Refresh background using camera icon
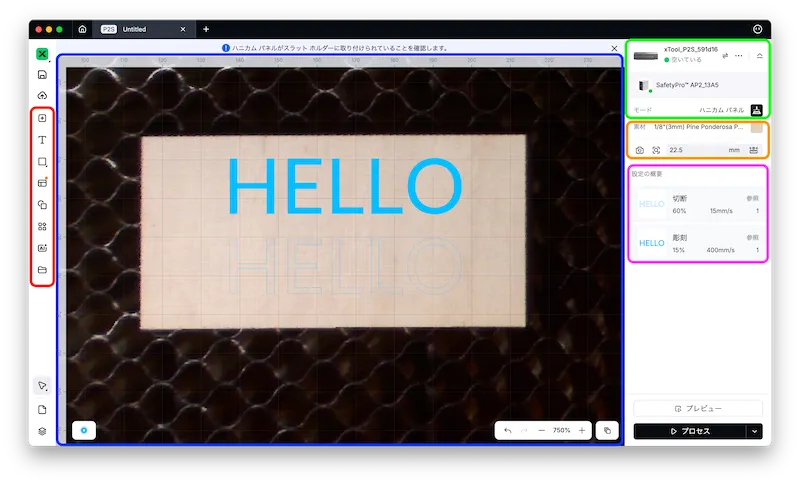Screen dimensions: 800x484 point(640,150)
